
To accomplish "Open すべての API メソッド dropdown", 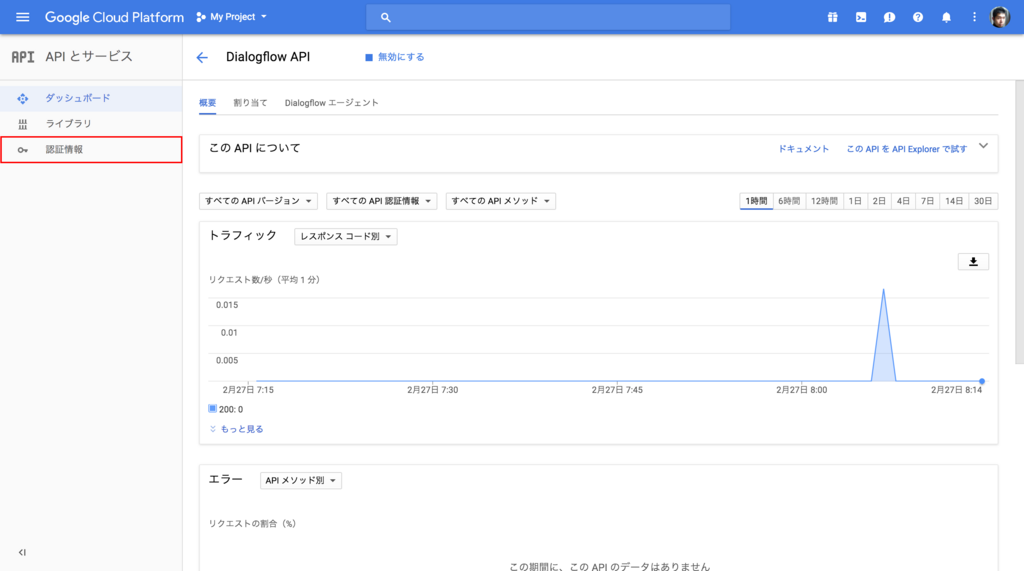I will (501, 201).
